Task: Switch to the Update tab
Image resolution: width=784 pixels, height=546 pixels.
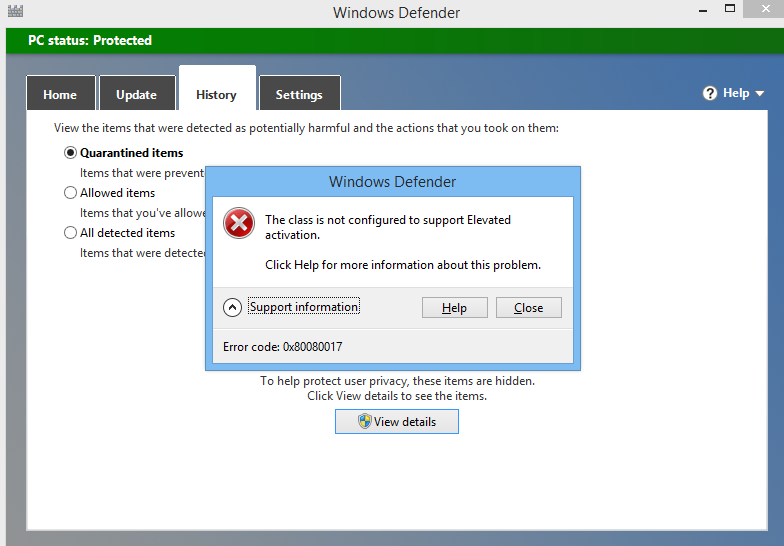Action: (137, 93)
